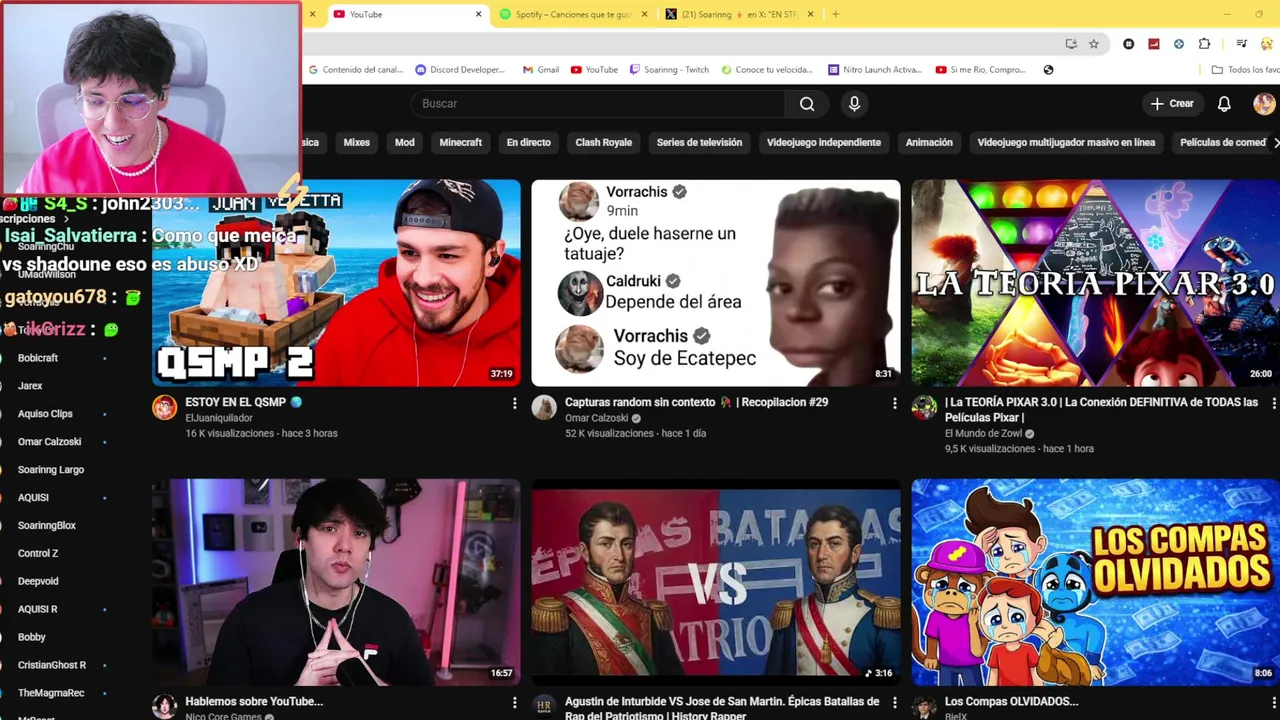Switch to the X Soarinng tab
1280x720 pixels.
point(739,14)
